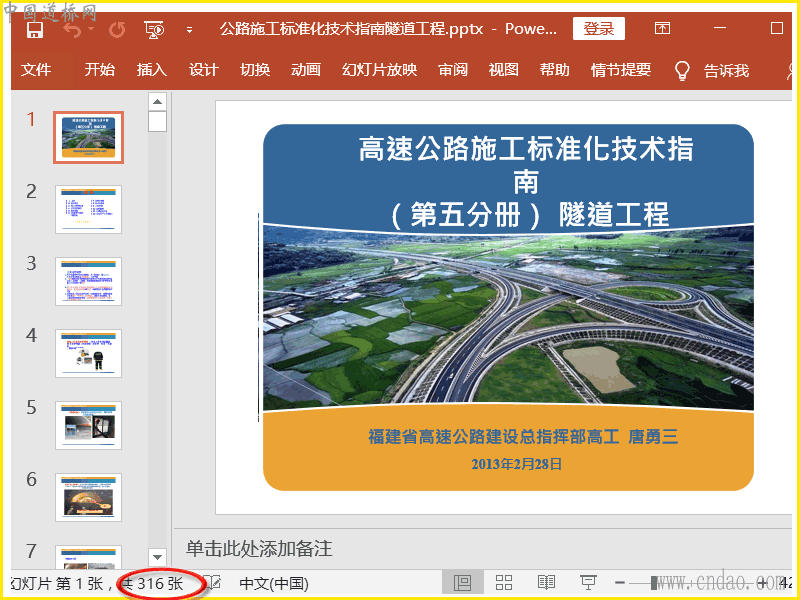Click 中文(中国) language in status bar

coord(273,583)
